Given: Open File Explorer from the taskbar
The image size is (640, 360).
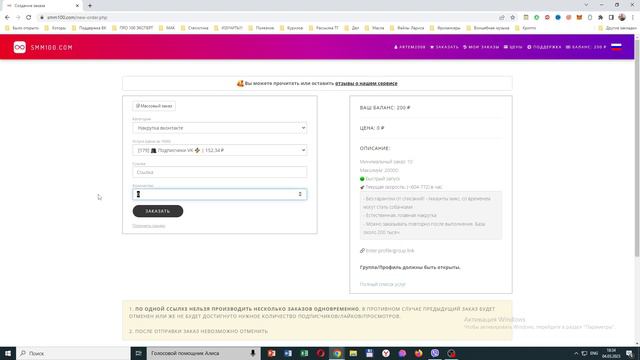Looking at the screenshot, I should pyautogui.click(x=353, y=353).
